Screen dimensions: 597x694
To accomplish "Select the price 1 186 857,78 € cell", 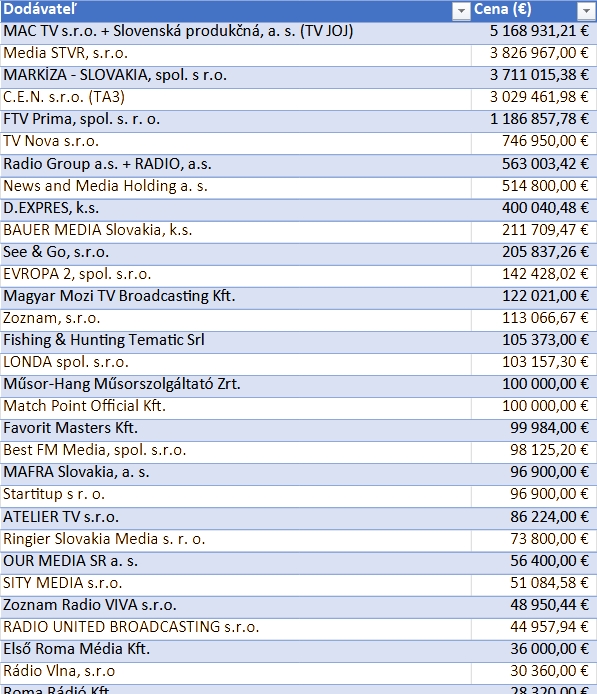I will (x=534, y=121).
